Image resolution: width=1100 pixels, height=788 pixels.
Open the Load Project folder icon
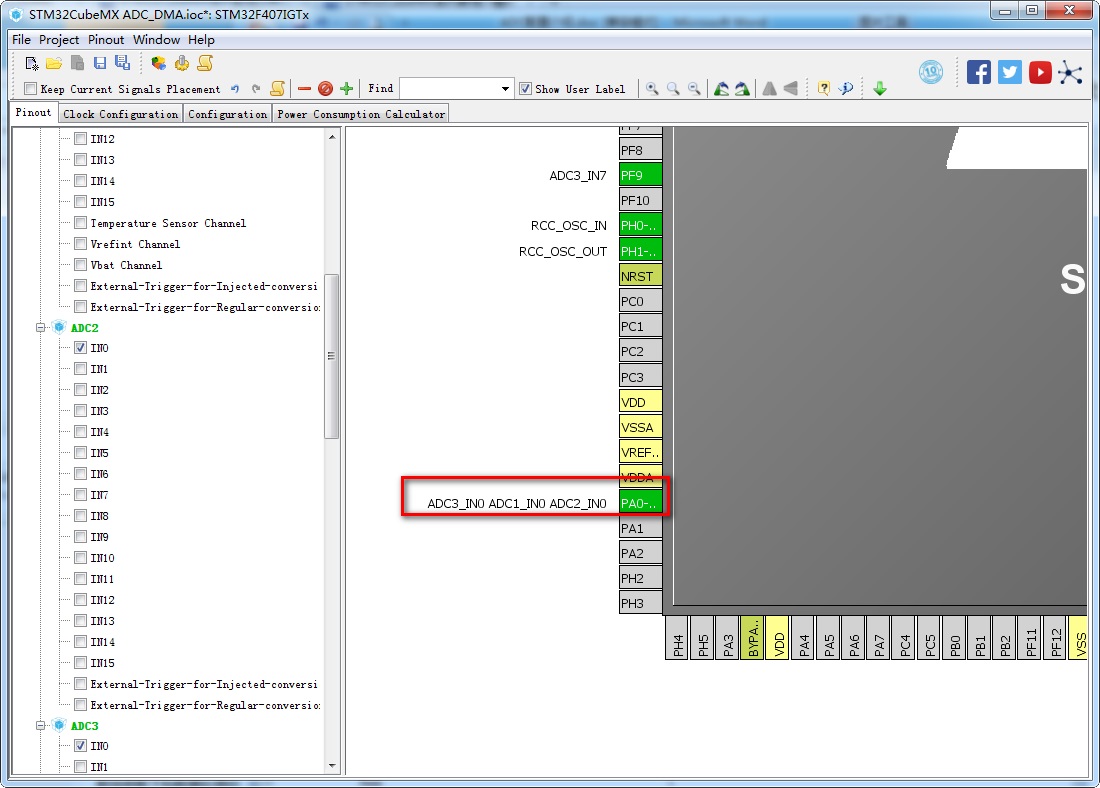coord(54,64)
